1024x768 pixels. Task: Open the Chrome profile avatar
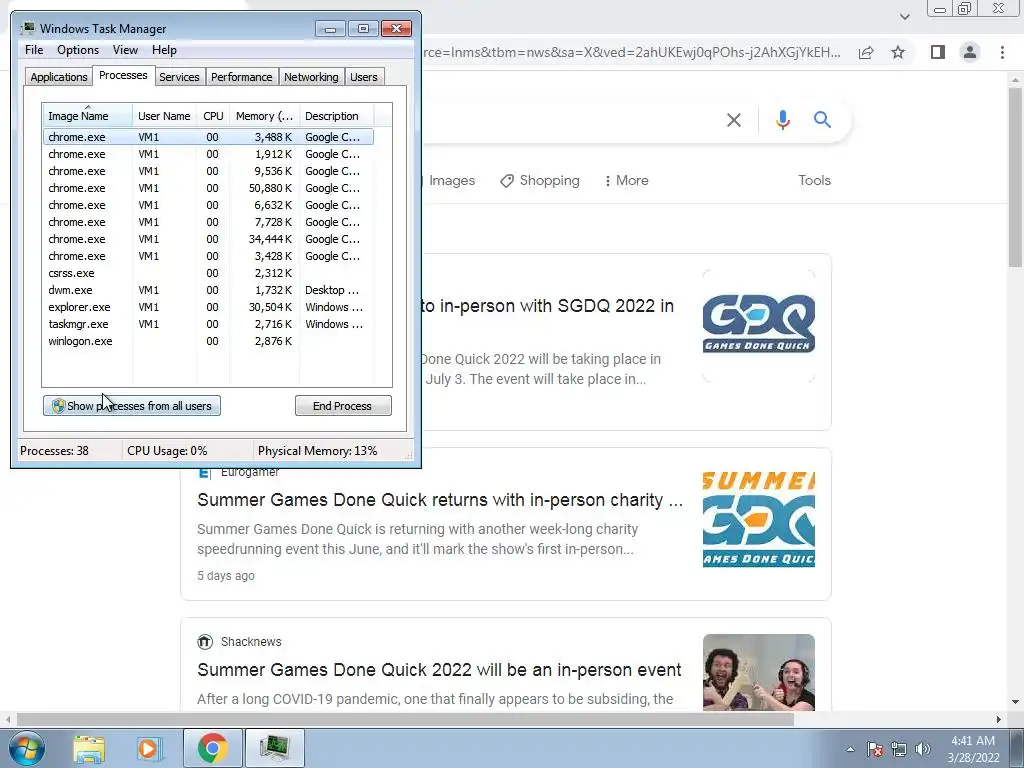click(x=970, y=52)
